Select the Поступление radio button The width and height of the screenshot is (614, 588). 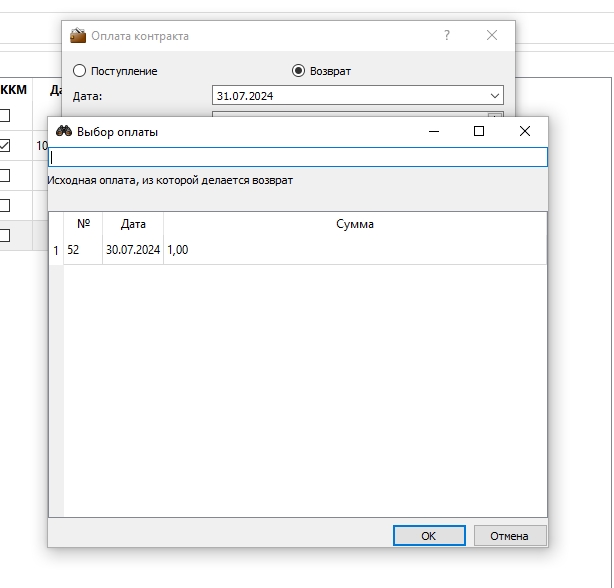tap(79, 71)
